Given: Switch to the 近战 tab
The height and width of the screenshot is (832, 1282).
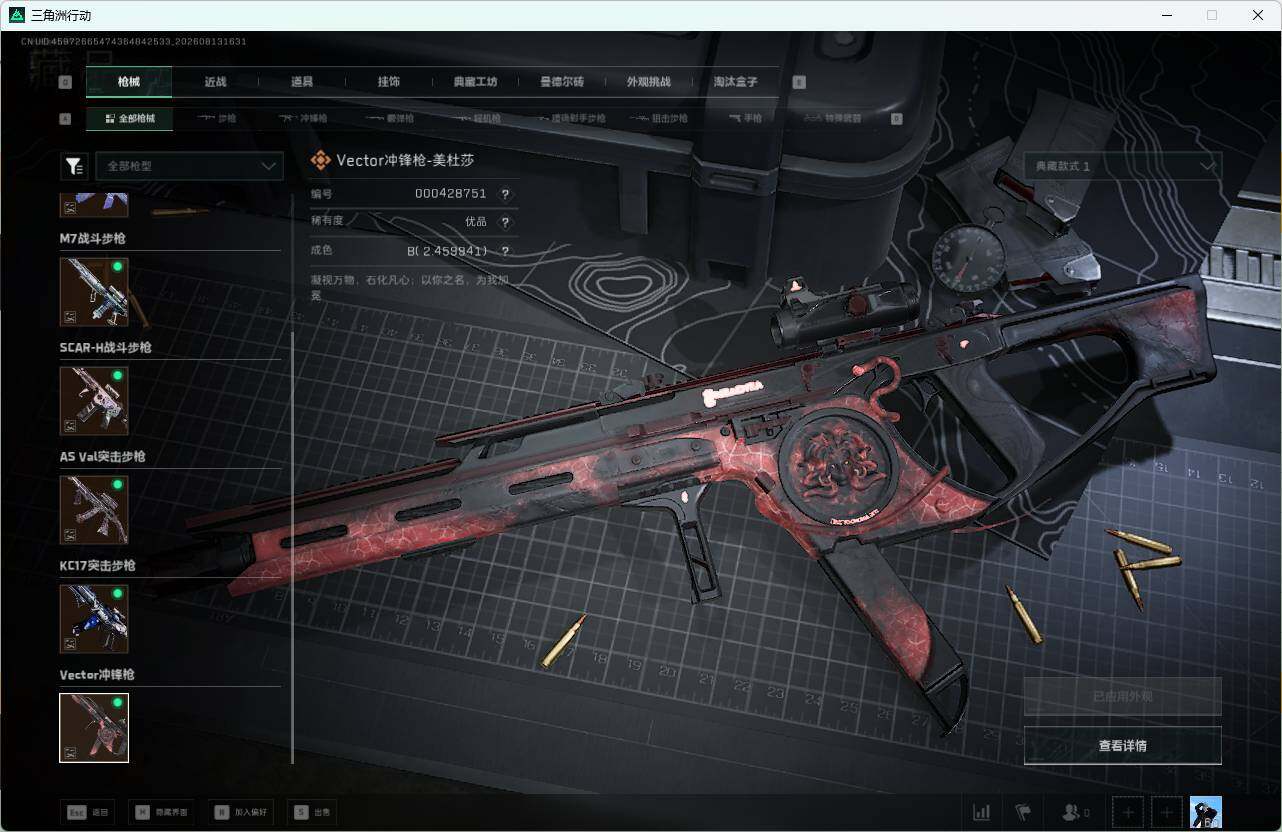Looking at the screenshot, I should coord(215,82).
